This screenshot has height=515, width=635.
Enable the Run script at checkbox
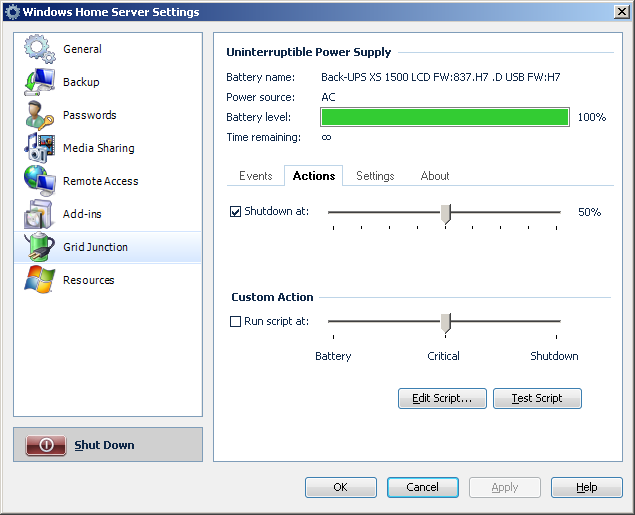[x=235, y=321]
